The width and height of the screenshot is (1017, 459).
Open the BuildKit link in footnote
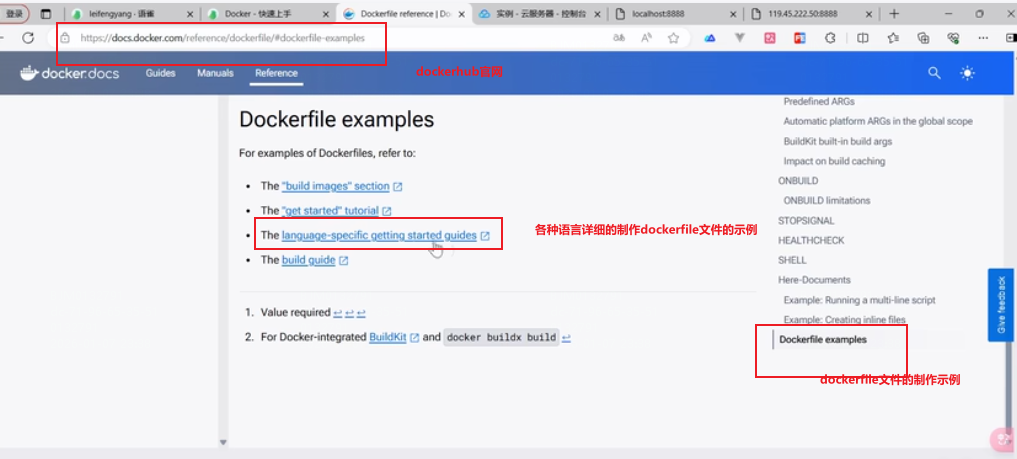click(x=388, y=337)
